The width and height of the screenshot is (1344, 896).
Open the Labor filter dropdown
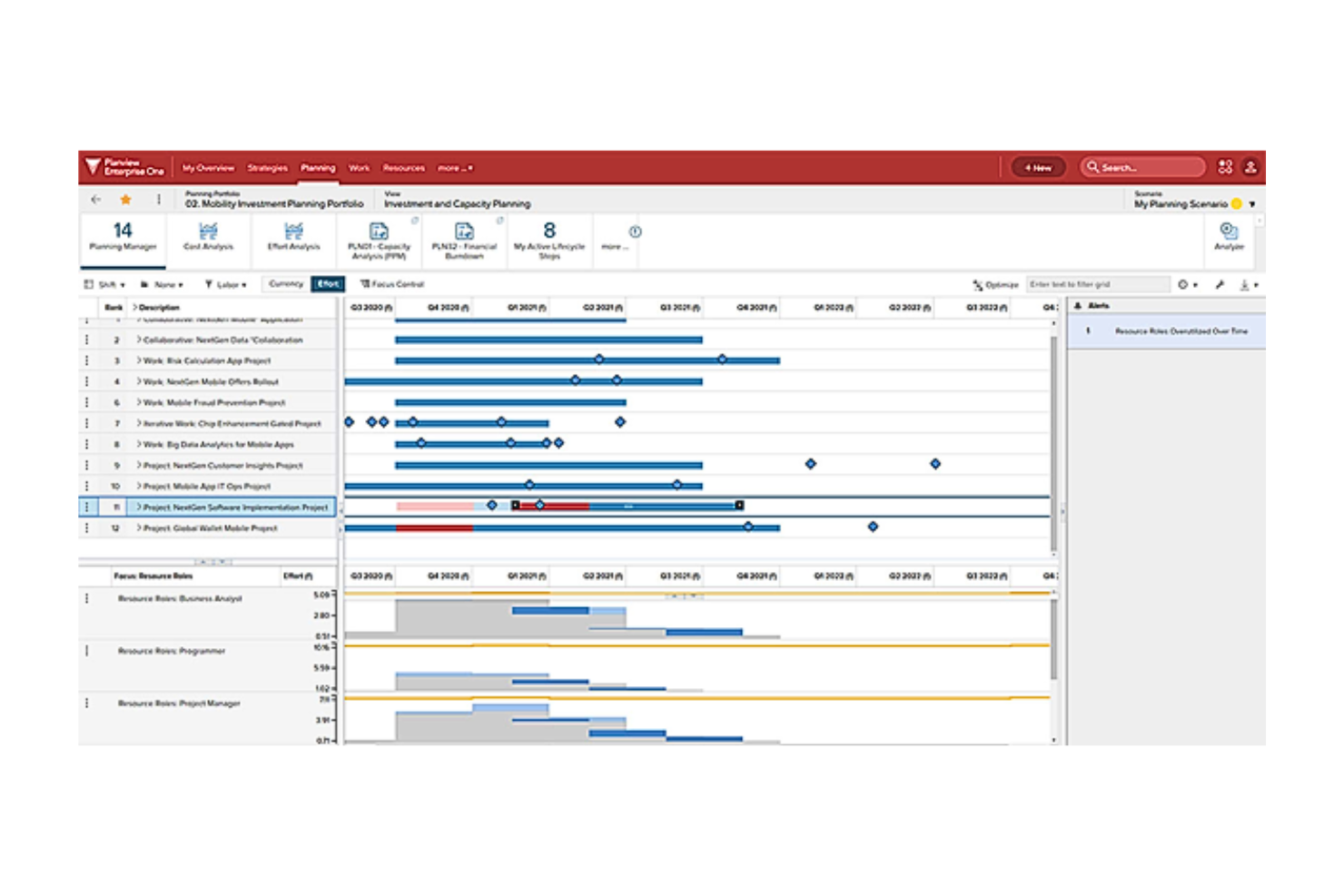pyautogui.click(x=225, y=285)
